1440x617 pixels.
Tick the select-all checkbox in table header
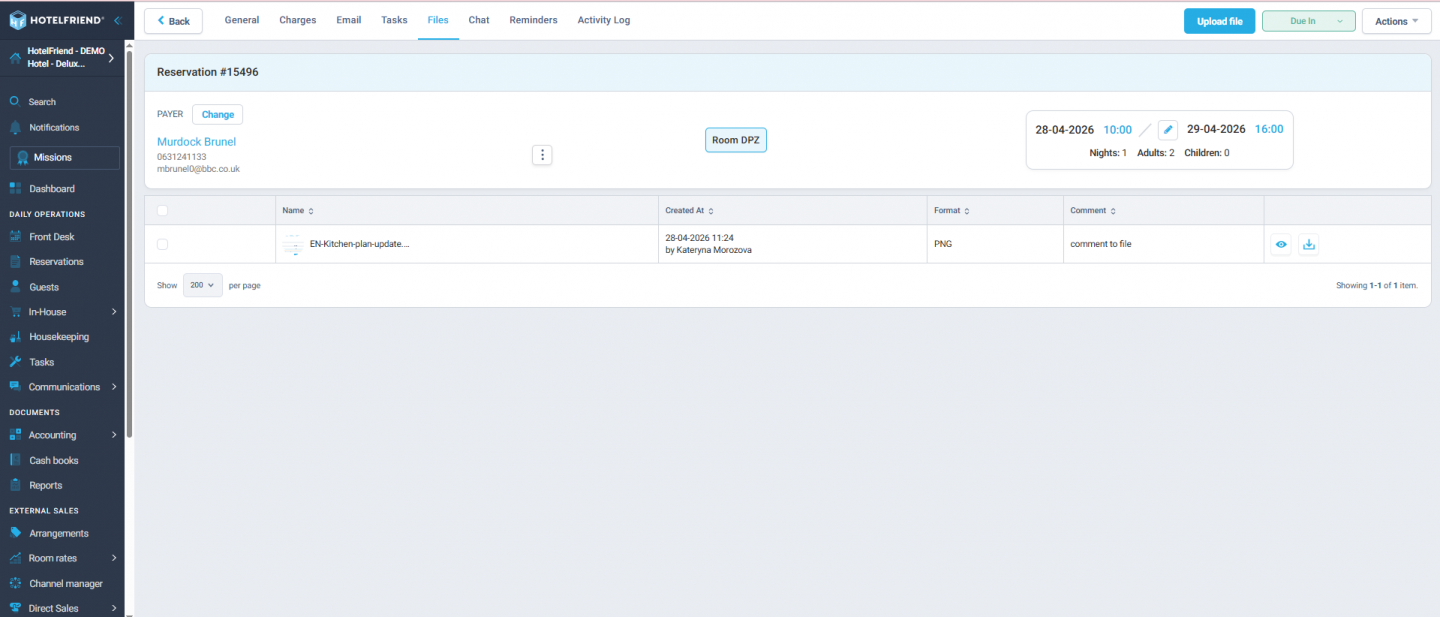162,210
